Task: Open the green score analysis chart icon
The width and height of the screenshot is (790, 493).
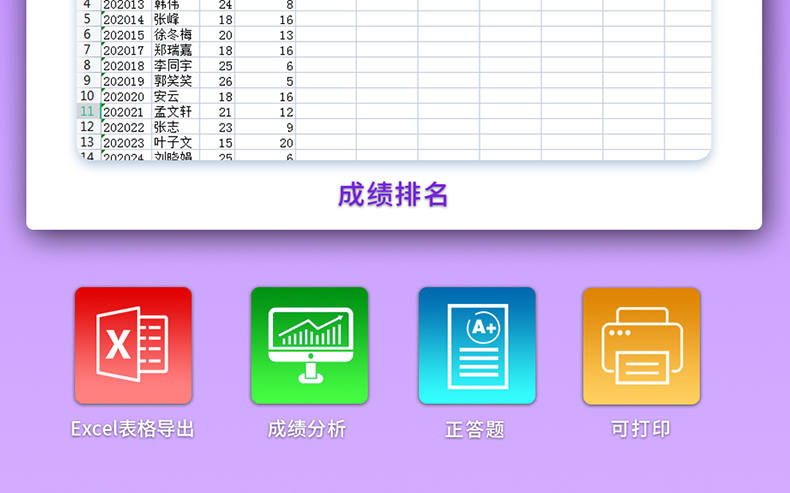Action: (309, 345)
